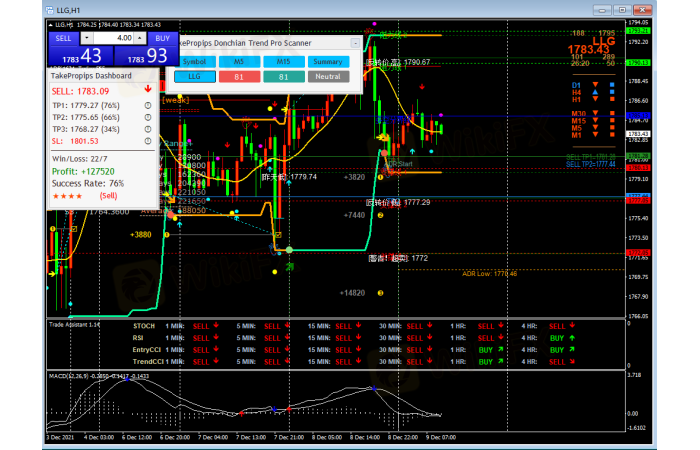Image resolution: width=700 pixels, height=450 pixels.
Task: Click the red down arrow next to SELL: 1783.09
Action: click(147, 90)
